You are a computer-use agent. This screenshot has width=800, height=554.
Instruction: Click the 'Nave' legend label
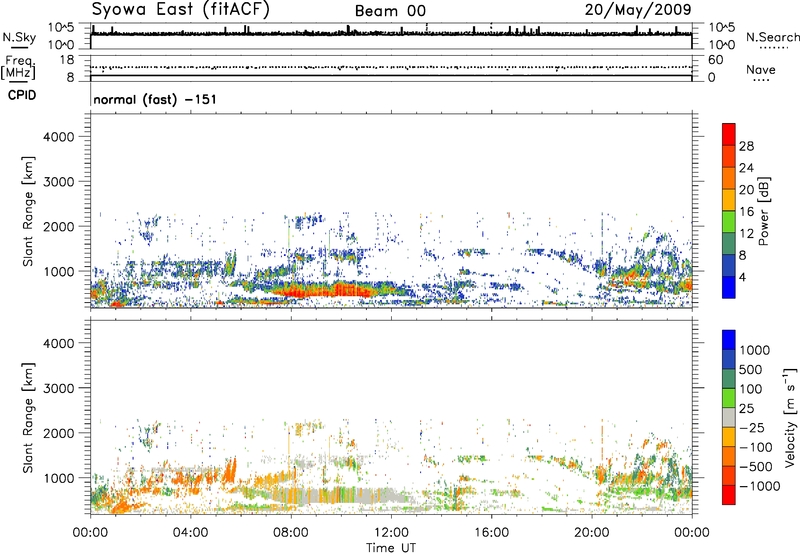[x=760, y=69]
